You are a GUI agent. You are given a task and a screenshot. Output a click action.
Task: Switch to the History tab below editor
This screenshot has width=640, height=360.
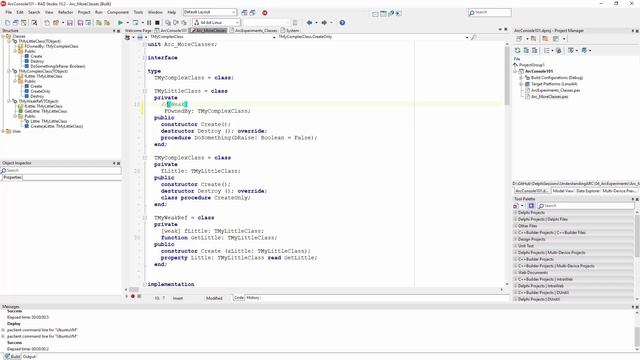(253, 298)
